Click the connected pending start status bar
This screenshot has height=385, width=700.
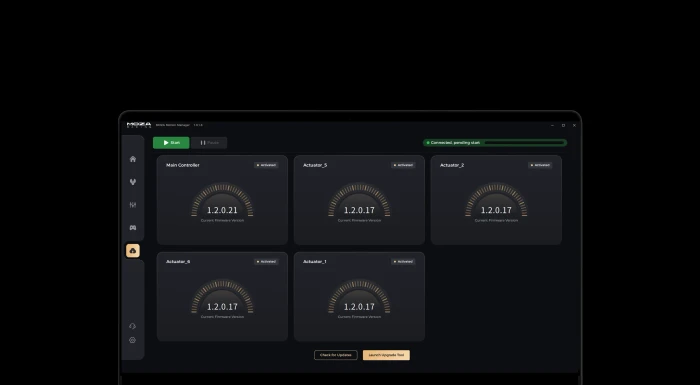495,143
